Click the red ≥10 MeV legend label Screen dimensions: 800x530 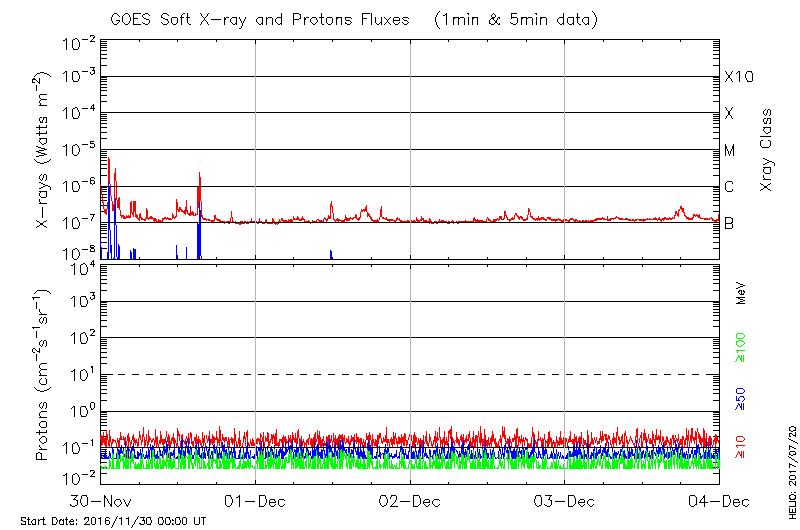[x=741, y=448]
